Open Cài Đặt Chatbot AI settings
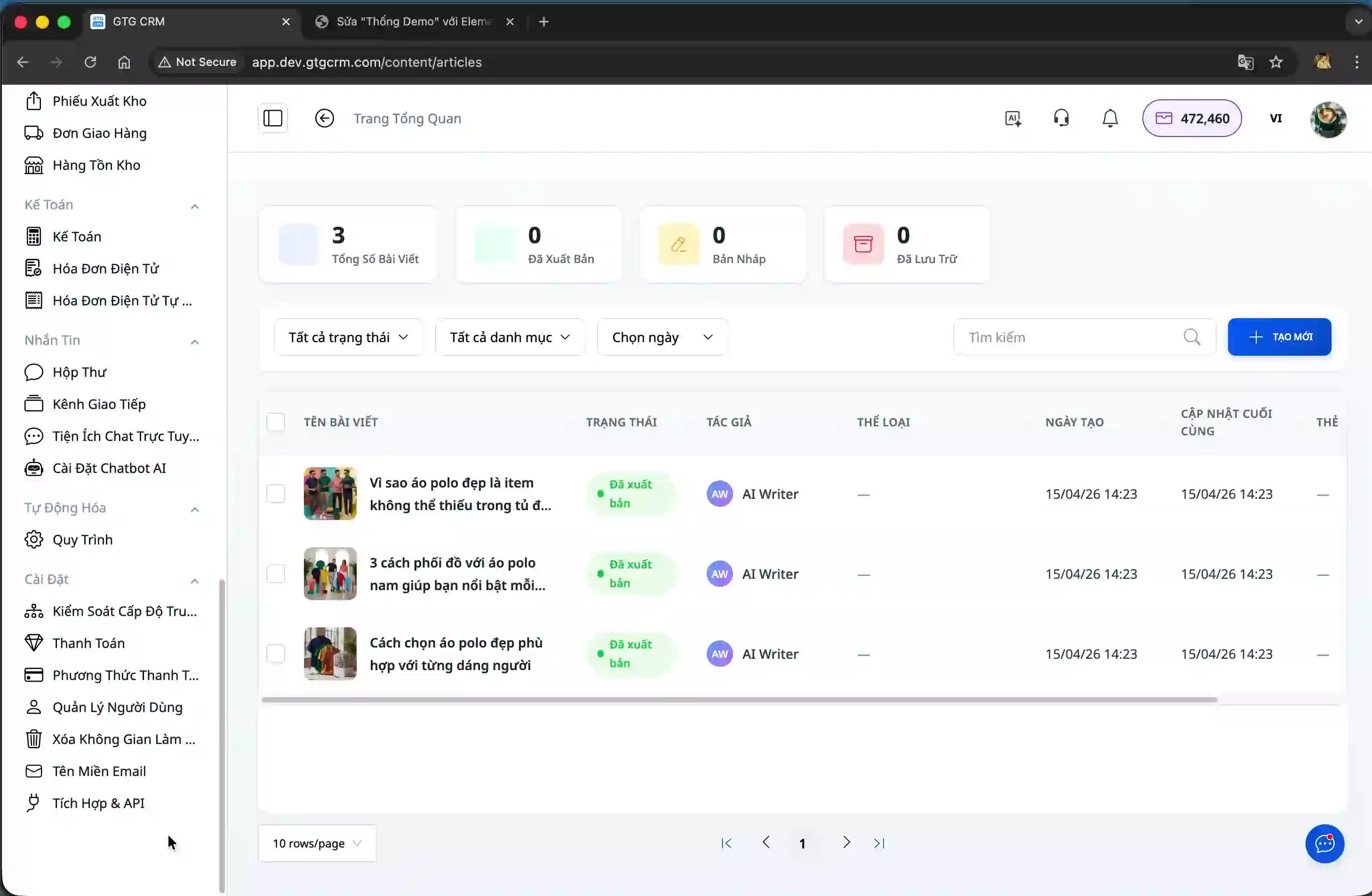Screen dimensions: 1372x896 109,468
